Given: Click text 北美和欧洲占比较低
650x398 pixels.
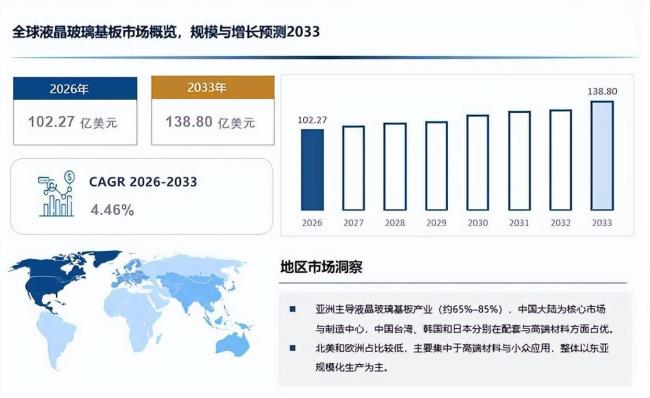Looking at the screenshot, I should pyautogui.click(x=359, y=348).
